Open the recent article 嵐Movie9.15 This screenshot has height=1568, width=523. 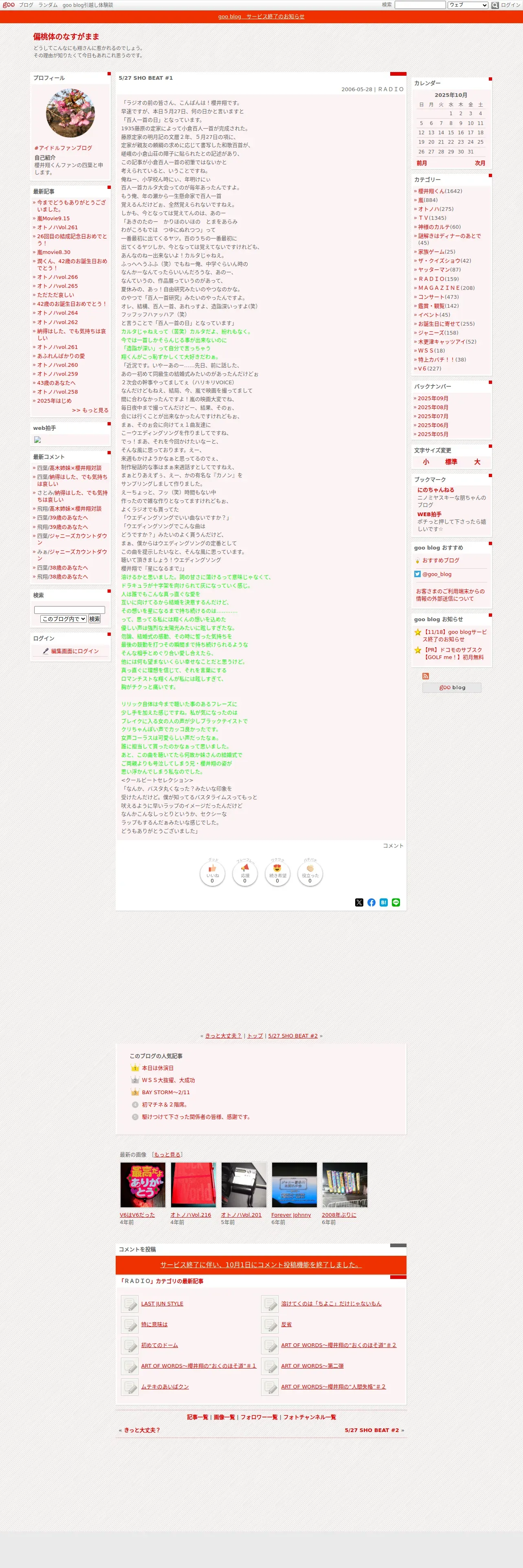pyautogui.click(x=53, y=219)
